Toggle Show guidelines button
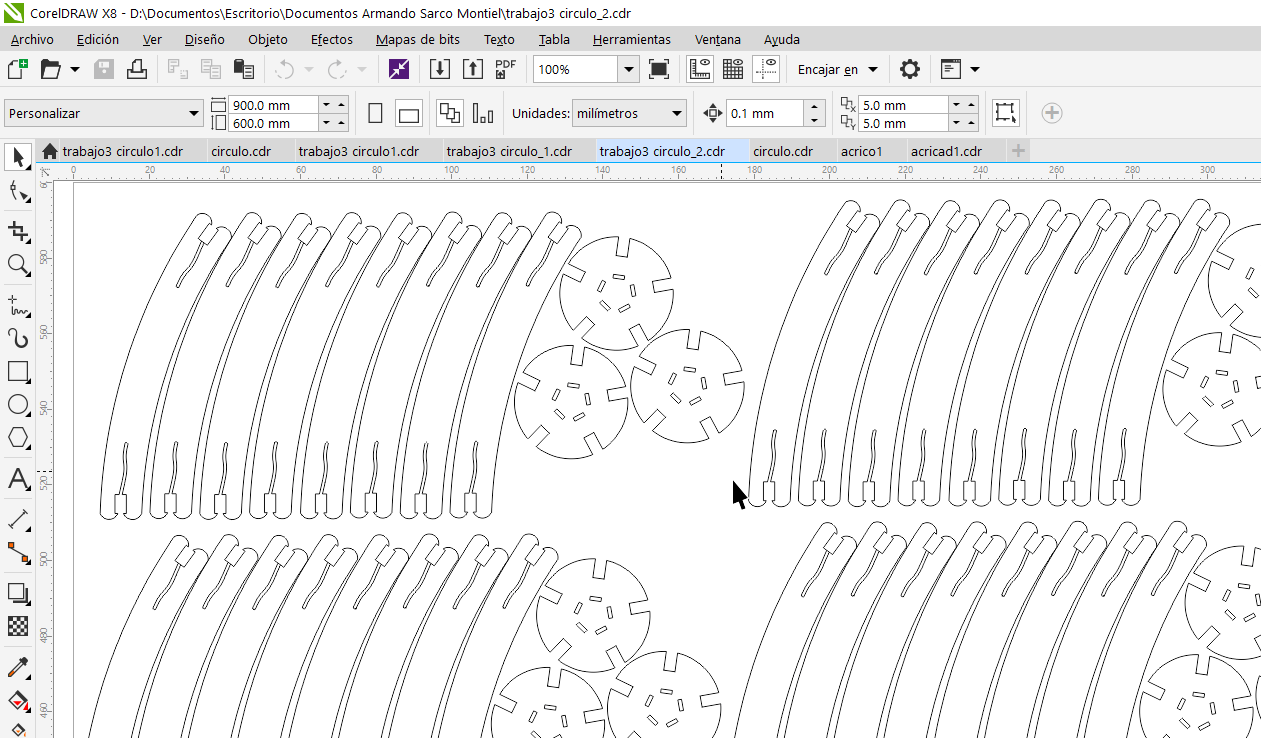 coord(766,69)
